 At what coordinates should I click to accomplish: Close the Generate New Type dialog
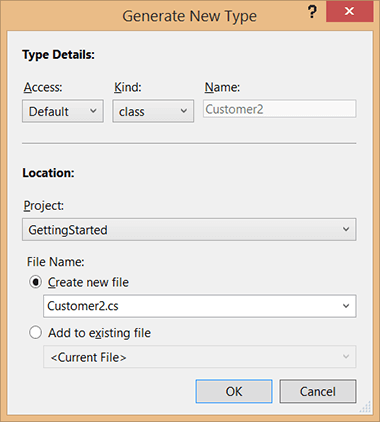coord(349,11)
